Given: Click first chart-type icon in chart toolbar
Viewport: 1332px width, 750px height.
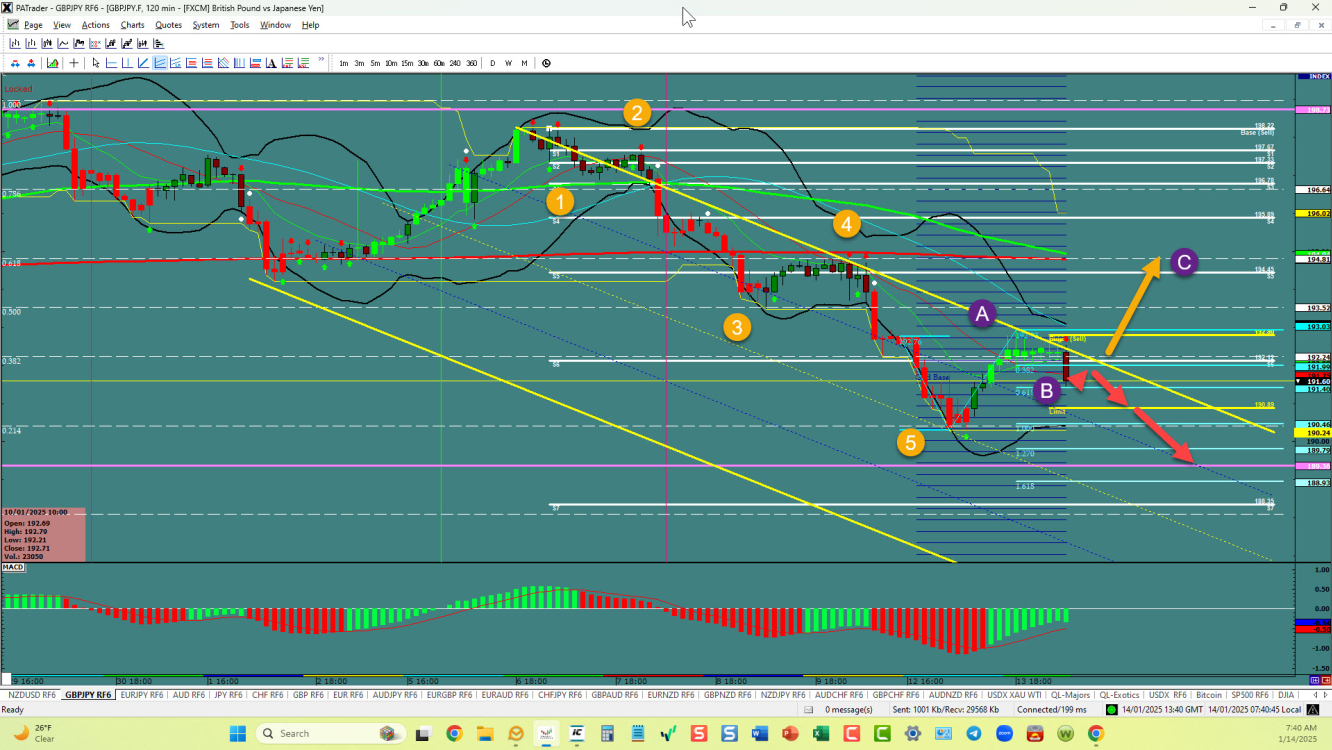Looking at the screenshot, I should click(x=15, y=43).
